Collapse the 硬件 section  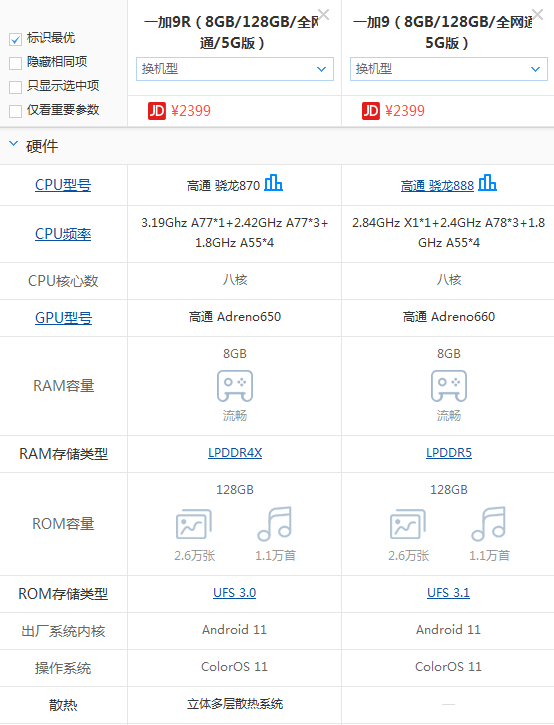[x=13, y=144]
